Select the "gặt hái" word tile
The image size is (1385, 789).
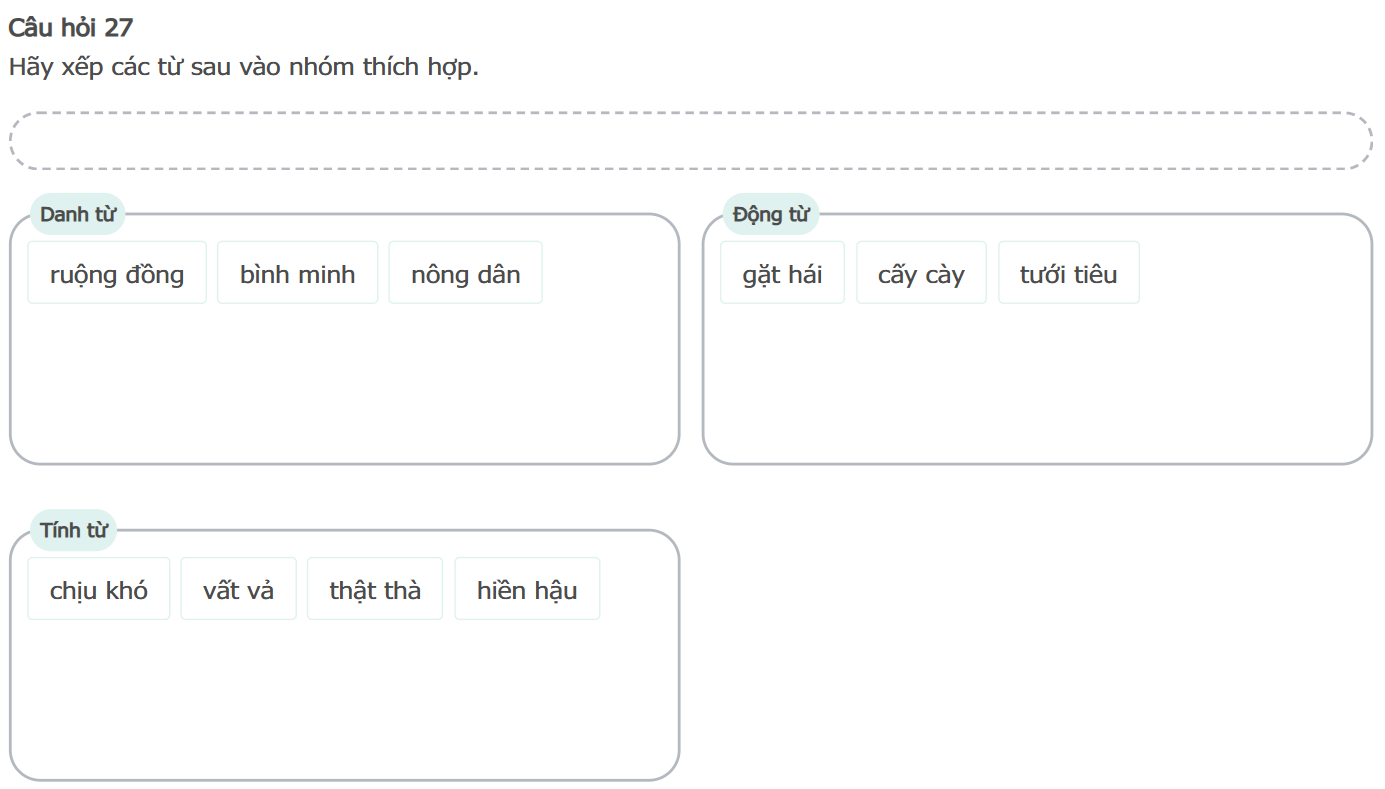point(782,273)
